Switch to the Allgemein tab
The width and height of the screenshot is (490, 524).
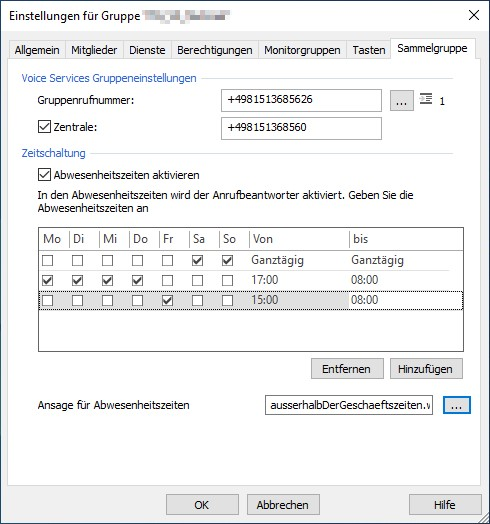tap(37, 50)
